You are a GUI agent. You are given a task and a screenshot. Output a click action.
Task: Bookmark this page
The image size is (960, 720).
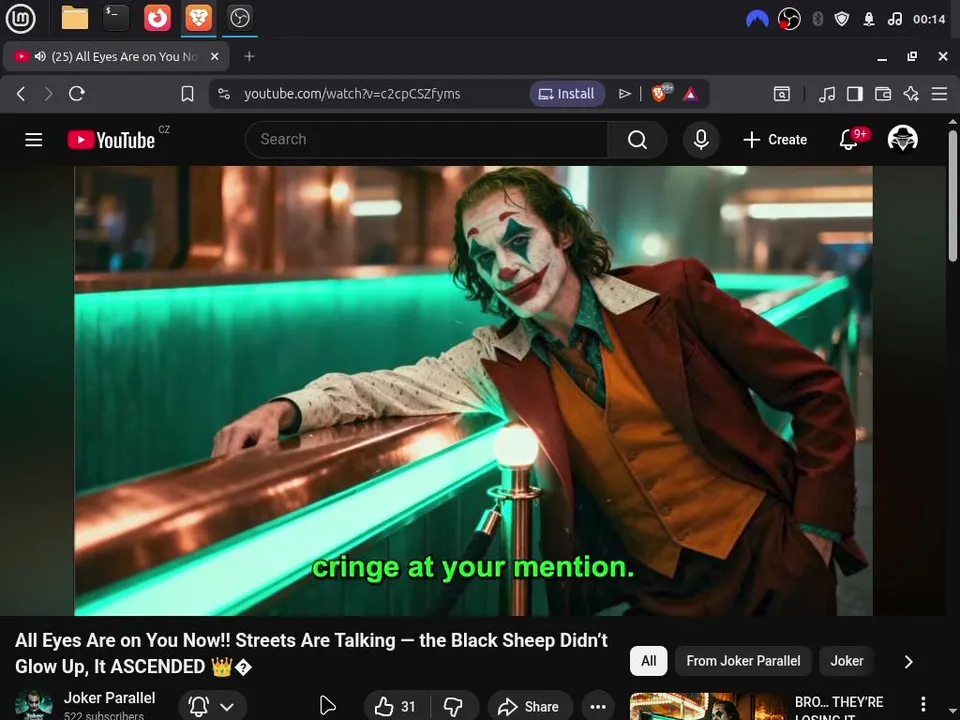click(x=187, y=94)
